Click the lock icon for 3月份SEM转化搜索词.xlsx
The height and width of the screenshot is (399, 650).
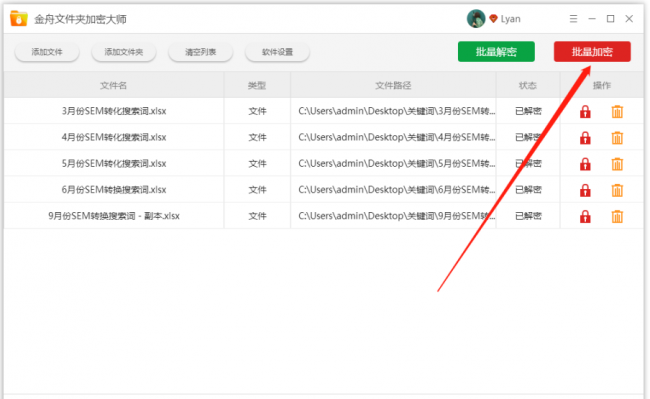click(x=585, y=111)
